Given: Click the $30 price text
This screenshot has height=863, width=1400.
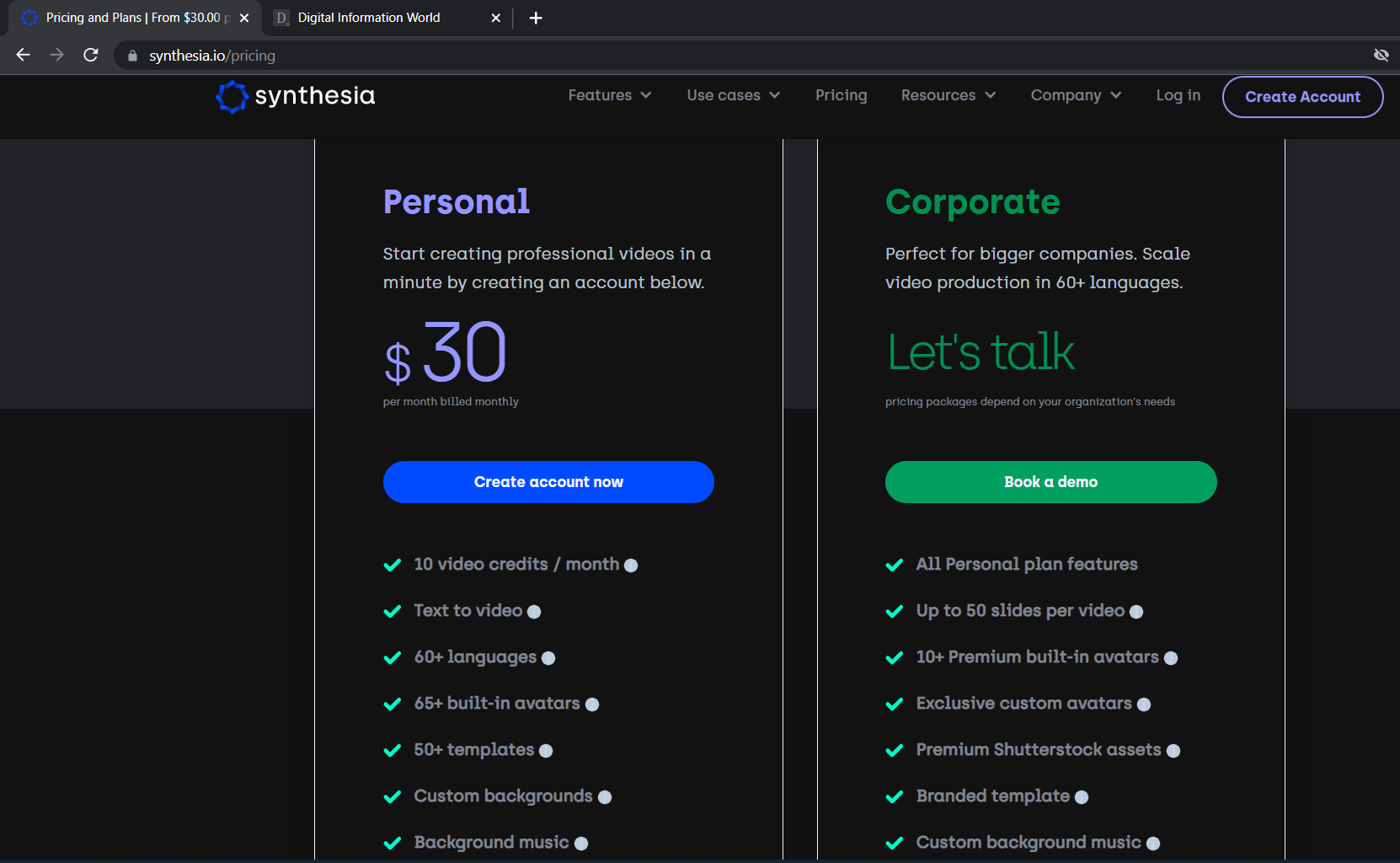Looking at the screenshot, I should 445,352.
